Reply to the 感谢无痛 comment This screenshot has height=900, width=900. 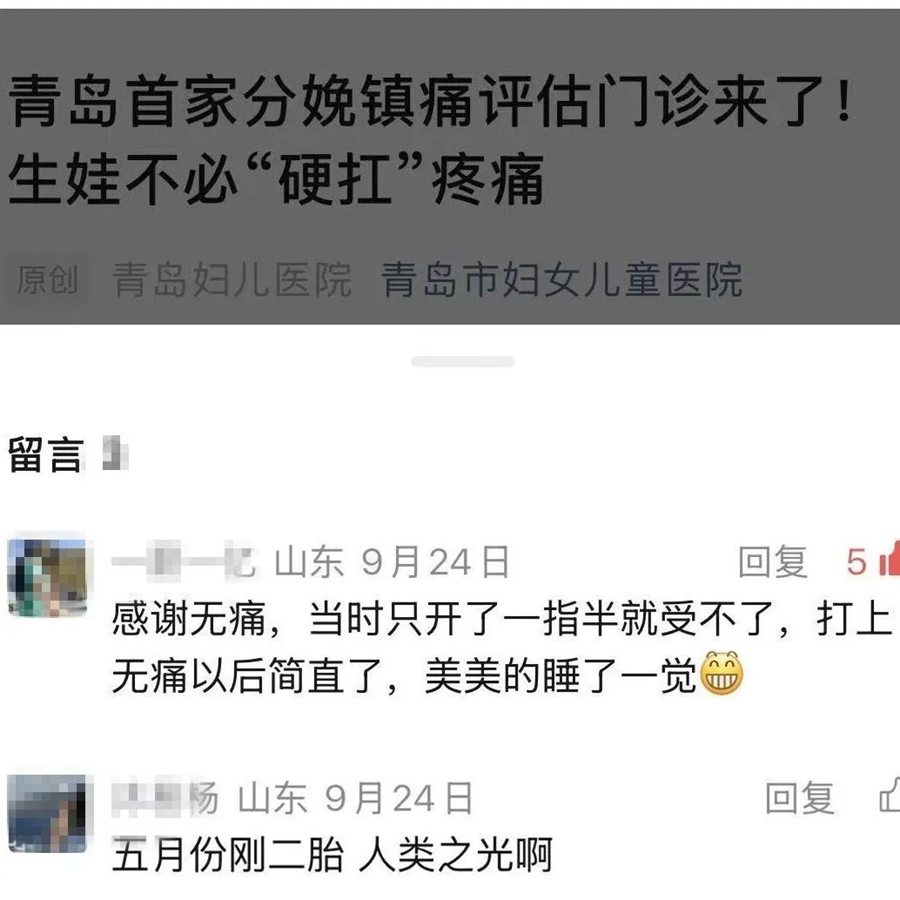point(773,561)
